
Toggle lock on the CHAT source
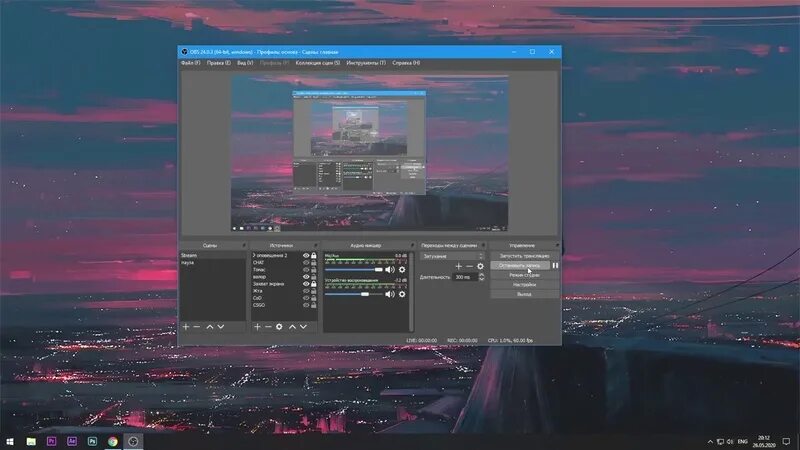pyautogui.click(x=314, y=262)
